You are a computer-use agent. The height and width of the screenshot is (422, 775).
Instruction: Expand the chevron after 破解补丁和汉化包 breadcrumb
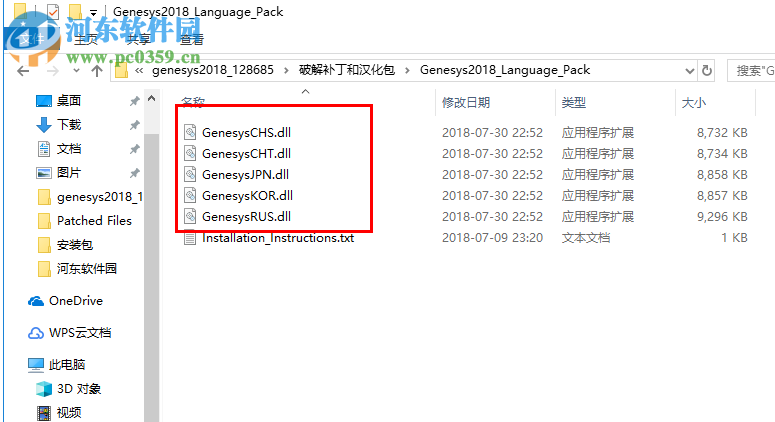pos(407,71)
